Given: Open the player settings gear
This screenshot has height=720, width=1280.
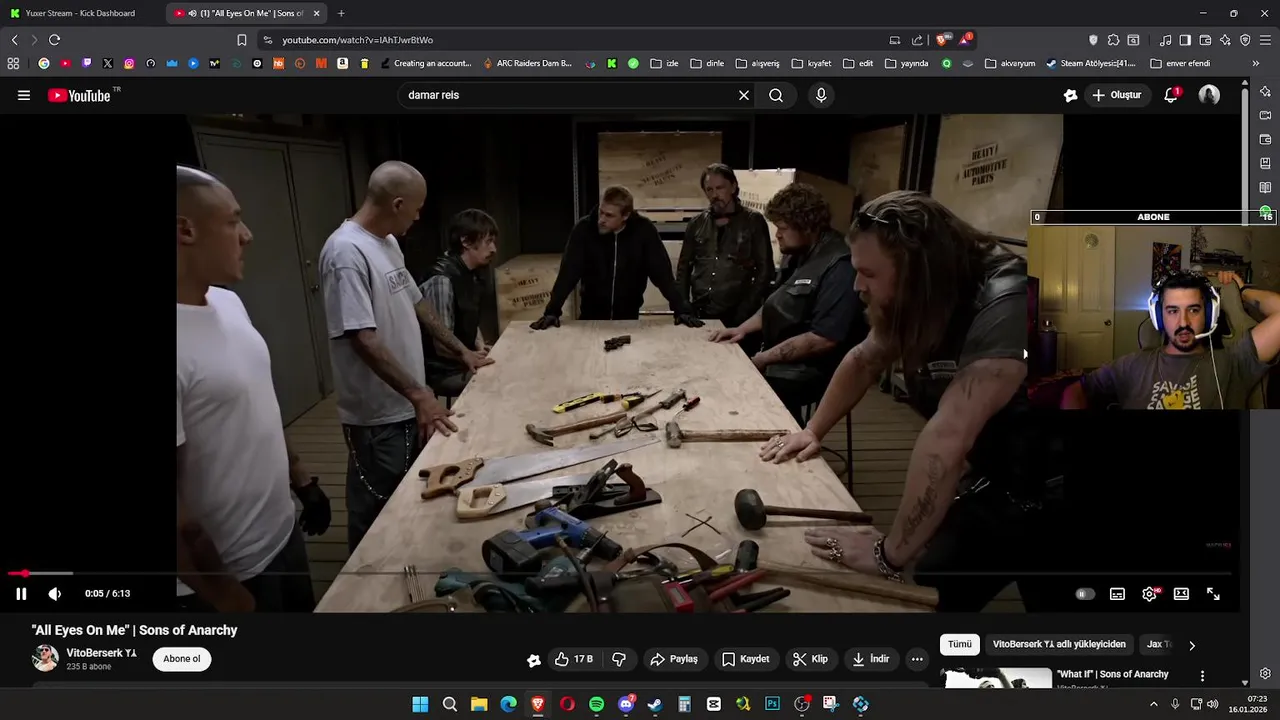Looking at the screenshot, I should (x=1149, y=594).
